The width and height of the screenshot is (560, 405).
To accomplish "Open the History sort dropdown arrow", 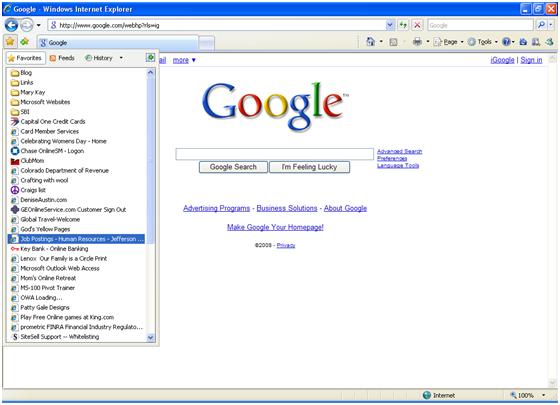I will pyautogui.click(x=121, y=58).
